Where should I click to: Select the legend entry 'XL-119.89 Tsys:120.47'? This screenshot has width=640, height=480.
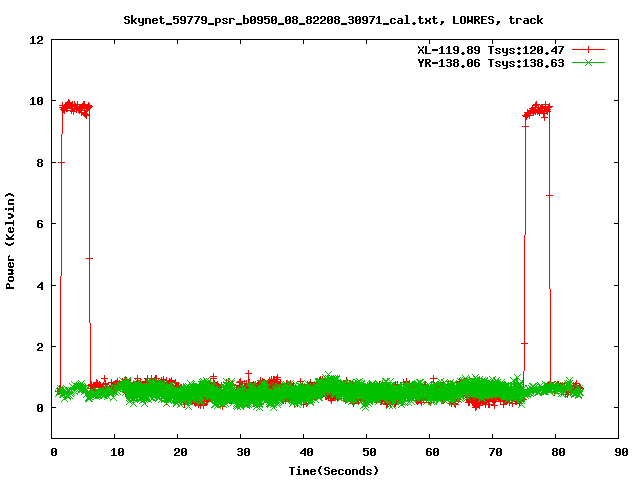pyautogui.click(x=491, y=50)
